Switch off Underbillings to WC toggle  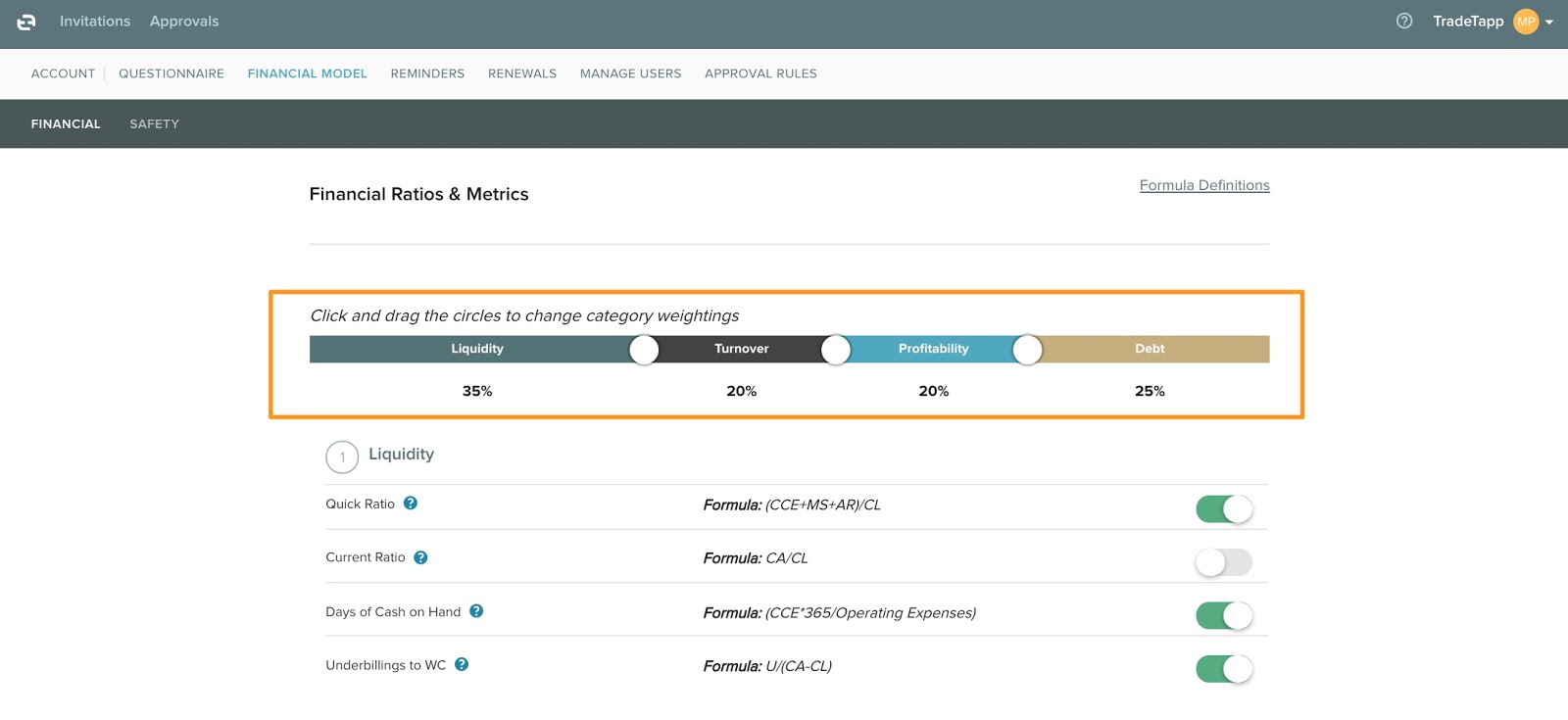pos(1223,669)
